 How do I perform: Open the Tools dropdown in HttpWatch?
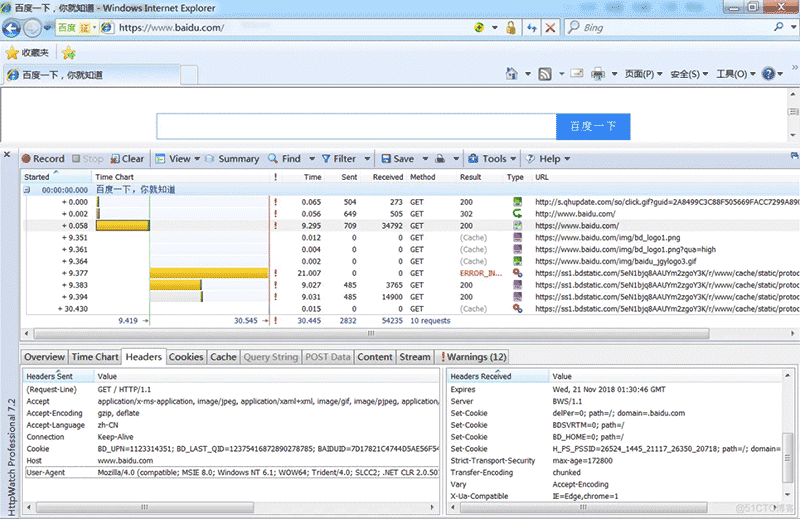493,158
